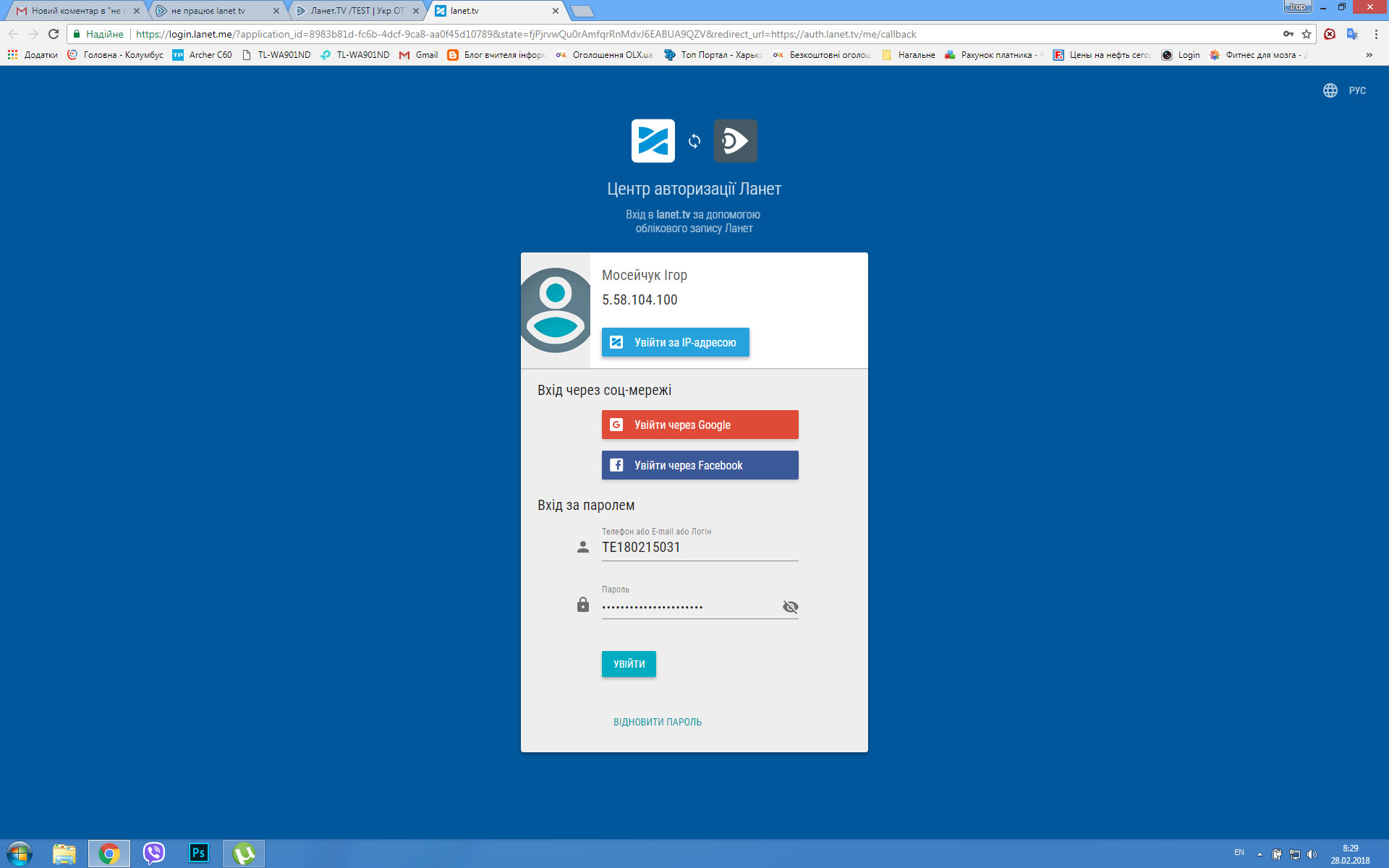Screen dimensions: 1389x868
Task: Open Viber from the taskbar
Action: pyautogui.click(x=153, y=854)
